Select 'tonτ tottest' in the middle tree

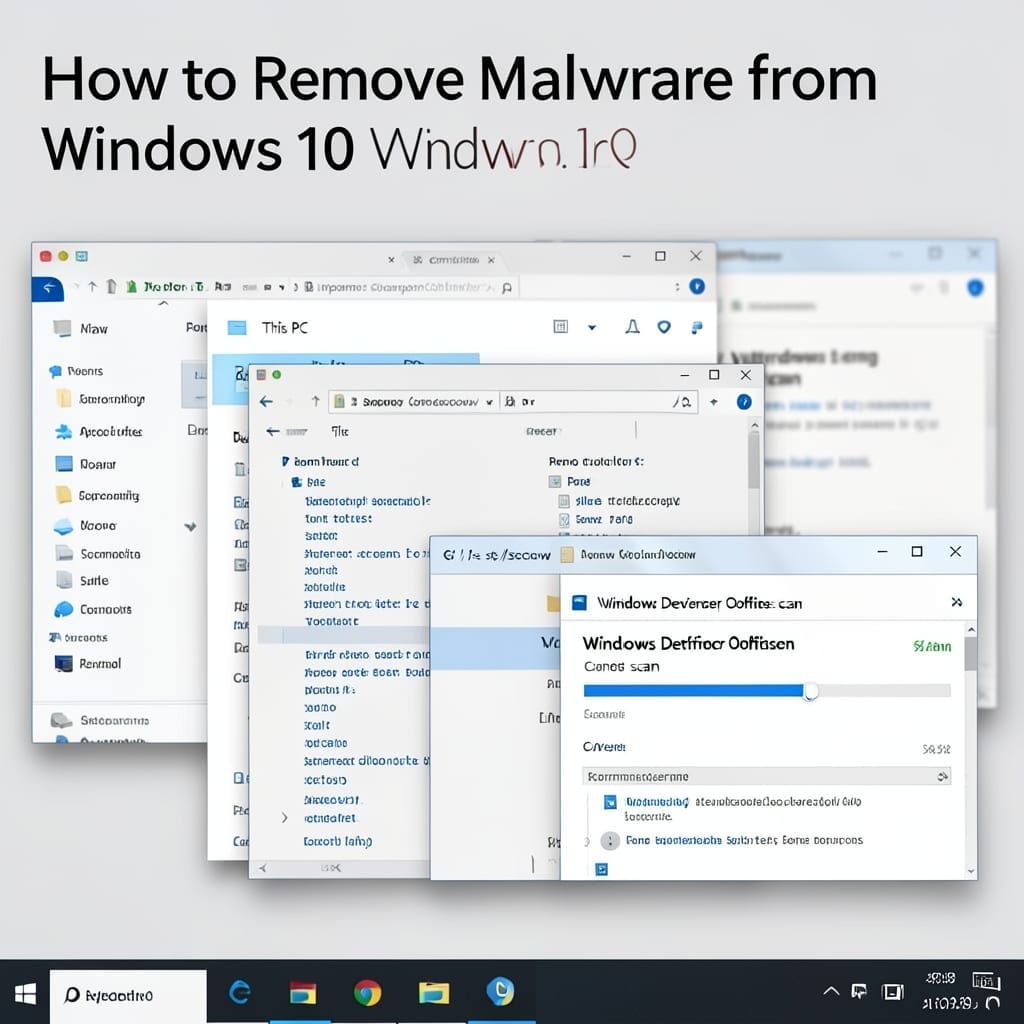[x=338, y=519]
